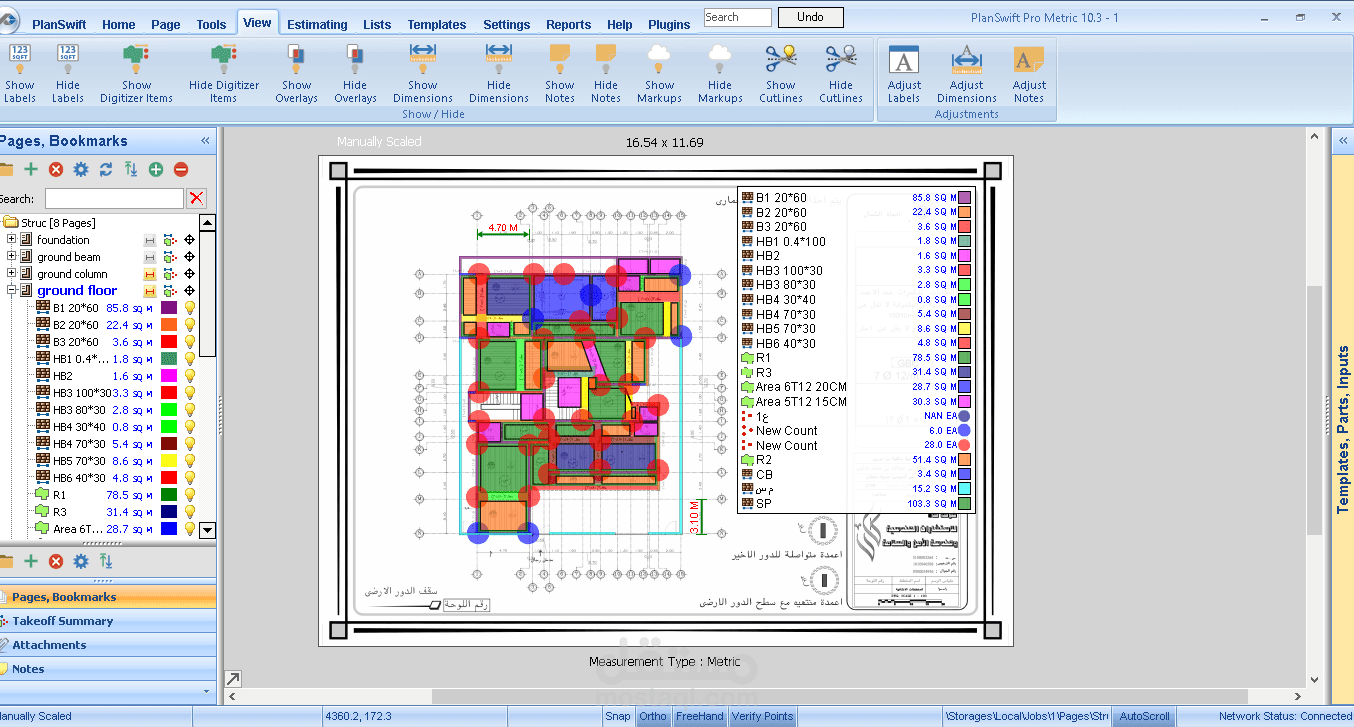Toggle Snap in status bar
The image size is (1354, 727).
point(618,716)
